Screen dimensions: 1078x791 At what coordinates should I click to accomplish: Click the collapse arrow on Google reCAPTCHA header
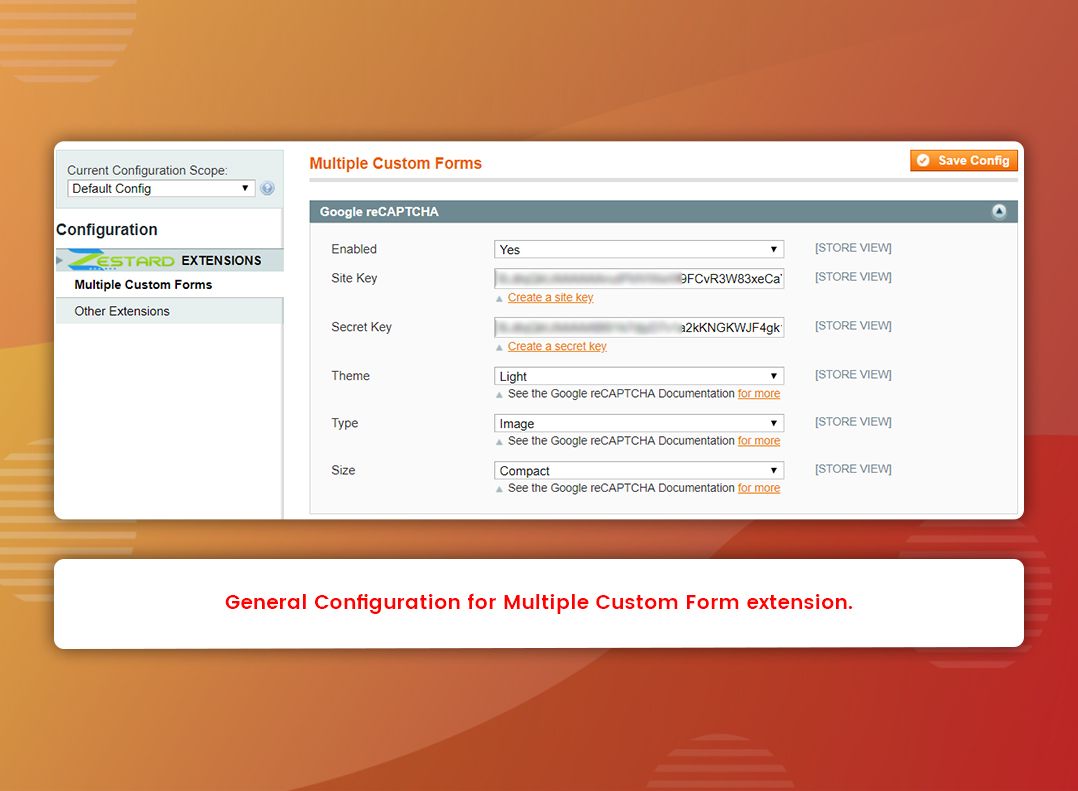998,211
